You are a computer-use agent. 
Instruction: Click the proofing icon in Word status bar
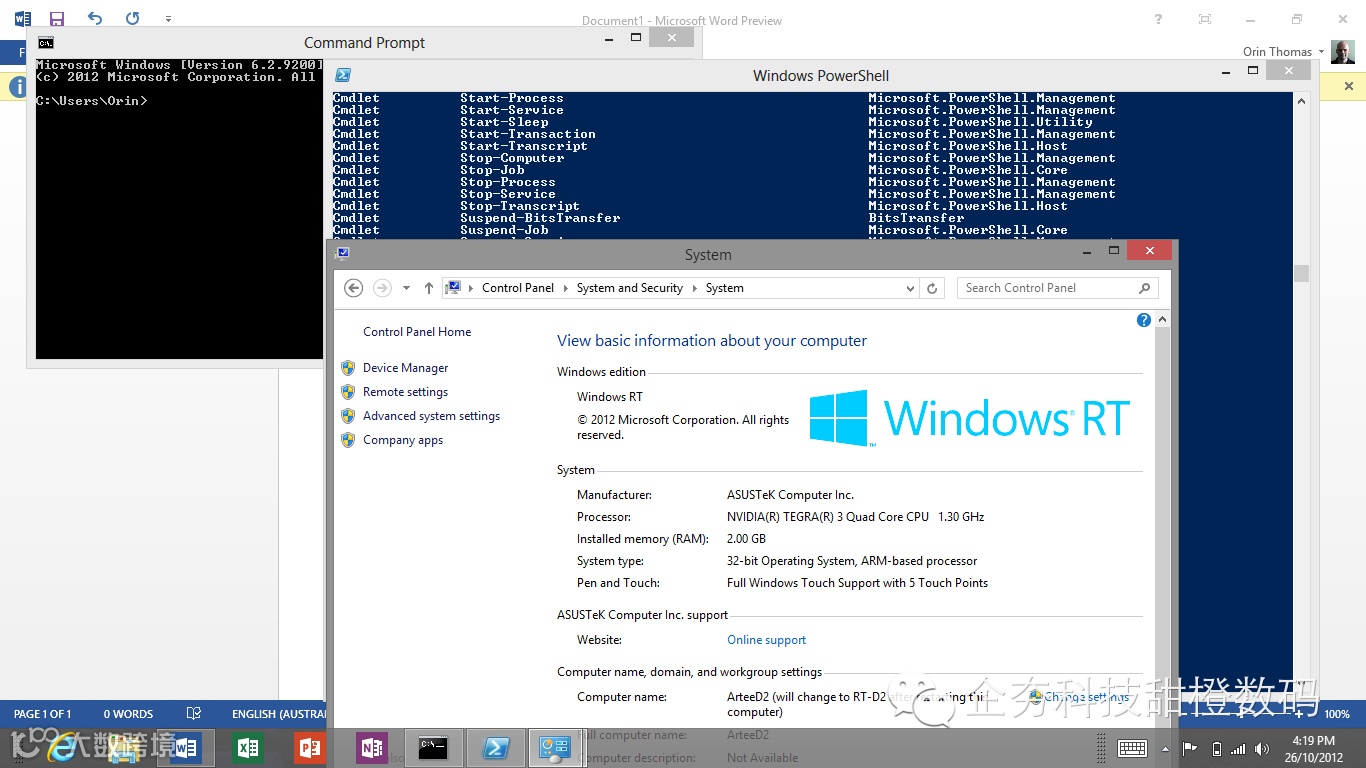pos(194,714)
